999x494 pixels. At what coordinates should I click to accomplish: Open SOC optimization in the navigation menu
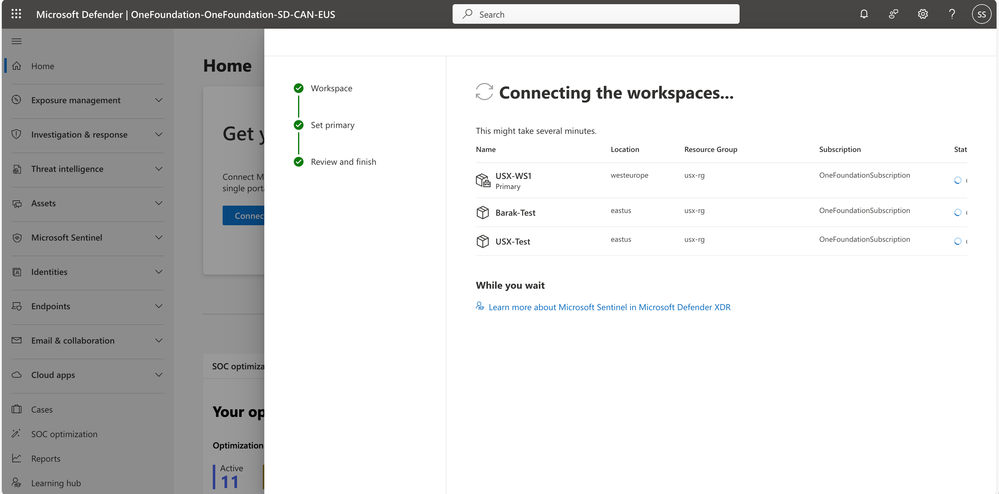click(64, 434)
